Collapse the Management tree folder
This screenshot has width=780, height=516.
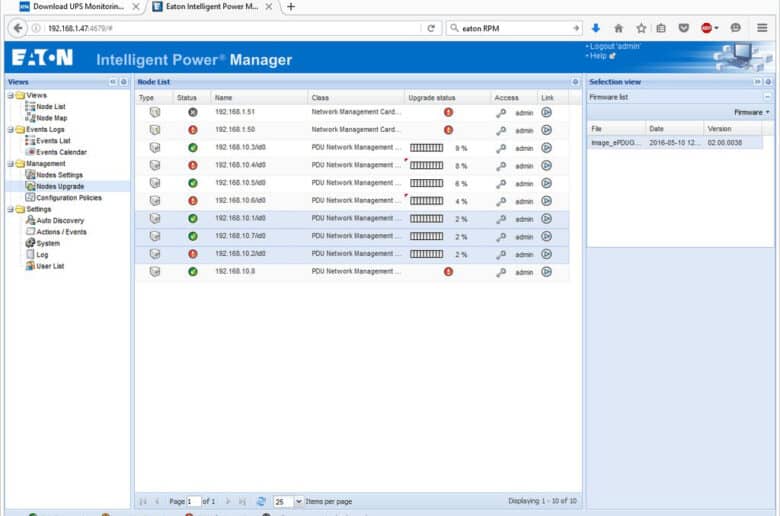(x=10, y=164)
